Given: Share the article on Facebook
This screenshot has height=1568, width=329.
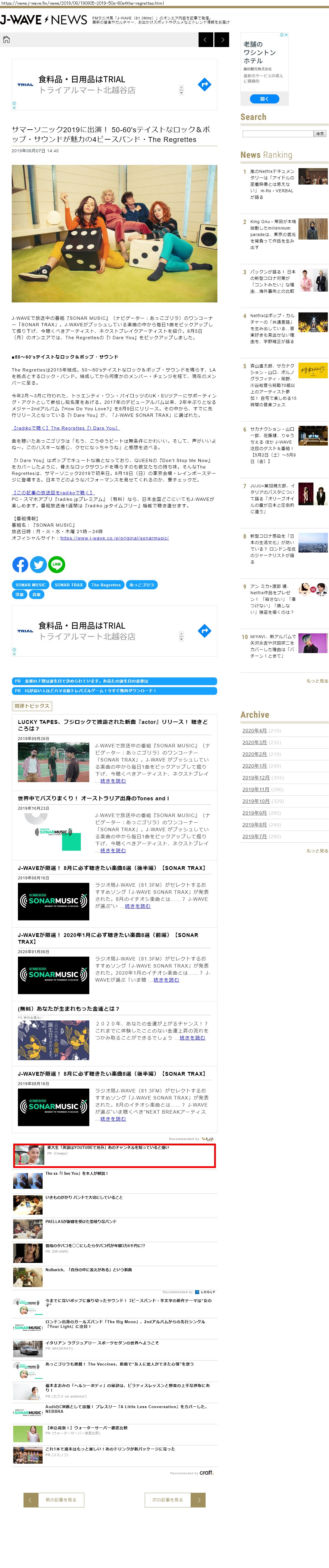Looking at the screenshot, I should point(20,564).
